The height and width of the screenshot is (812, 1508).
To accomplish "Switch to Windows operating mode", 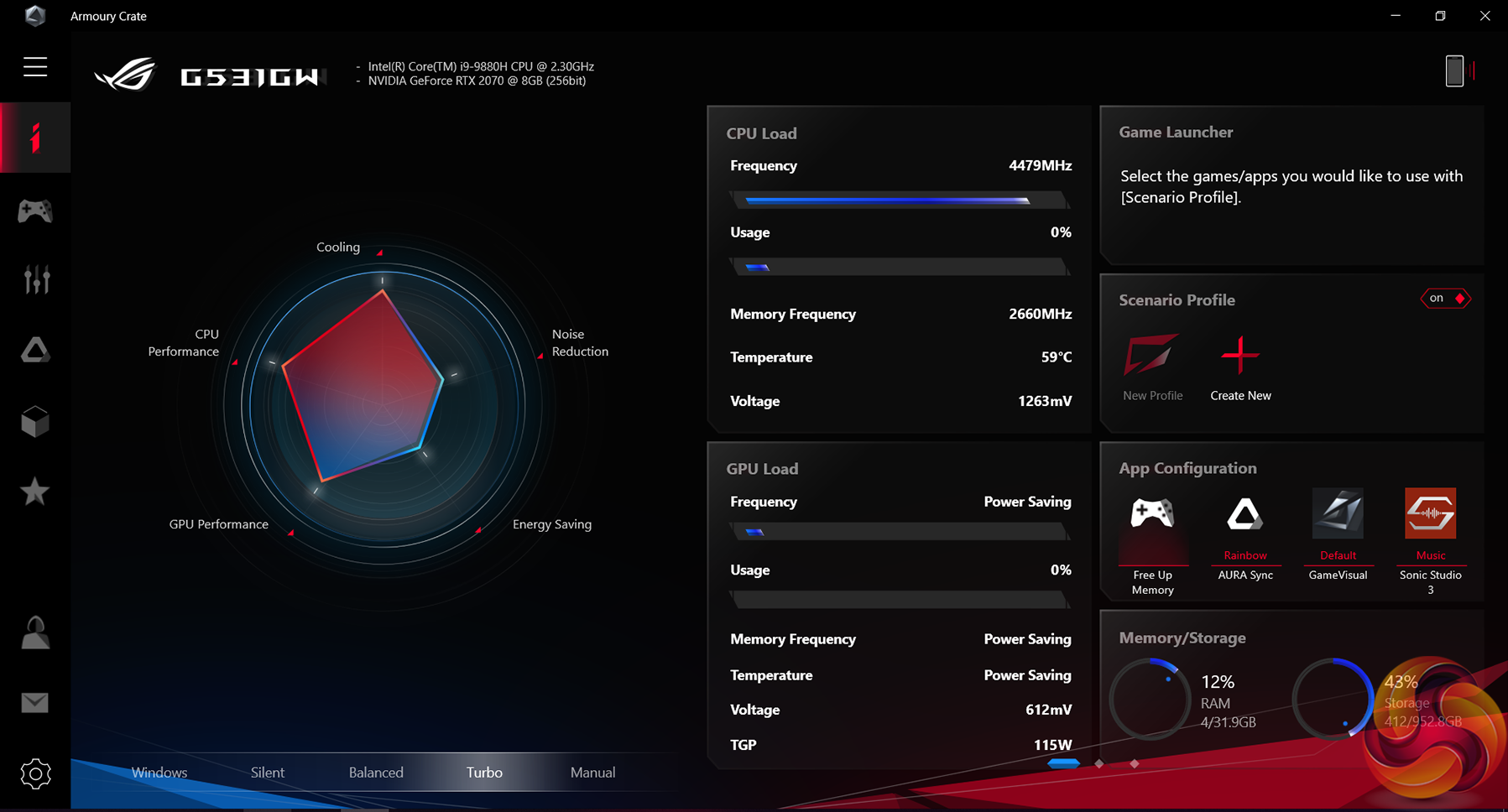I will pyautogui.click(x=159, y=773).
